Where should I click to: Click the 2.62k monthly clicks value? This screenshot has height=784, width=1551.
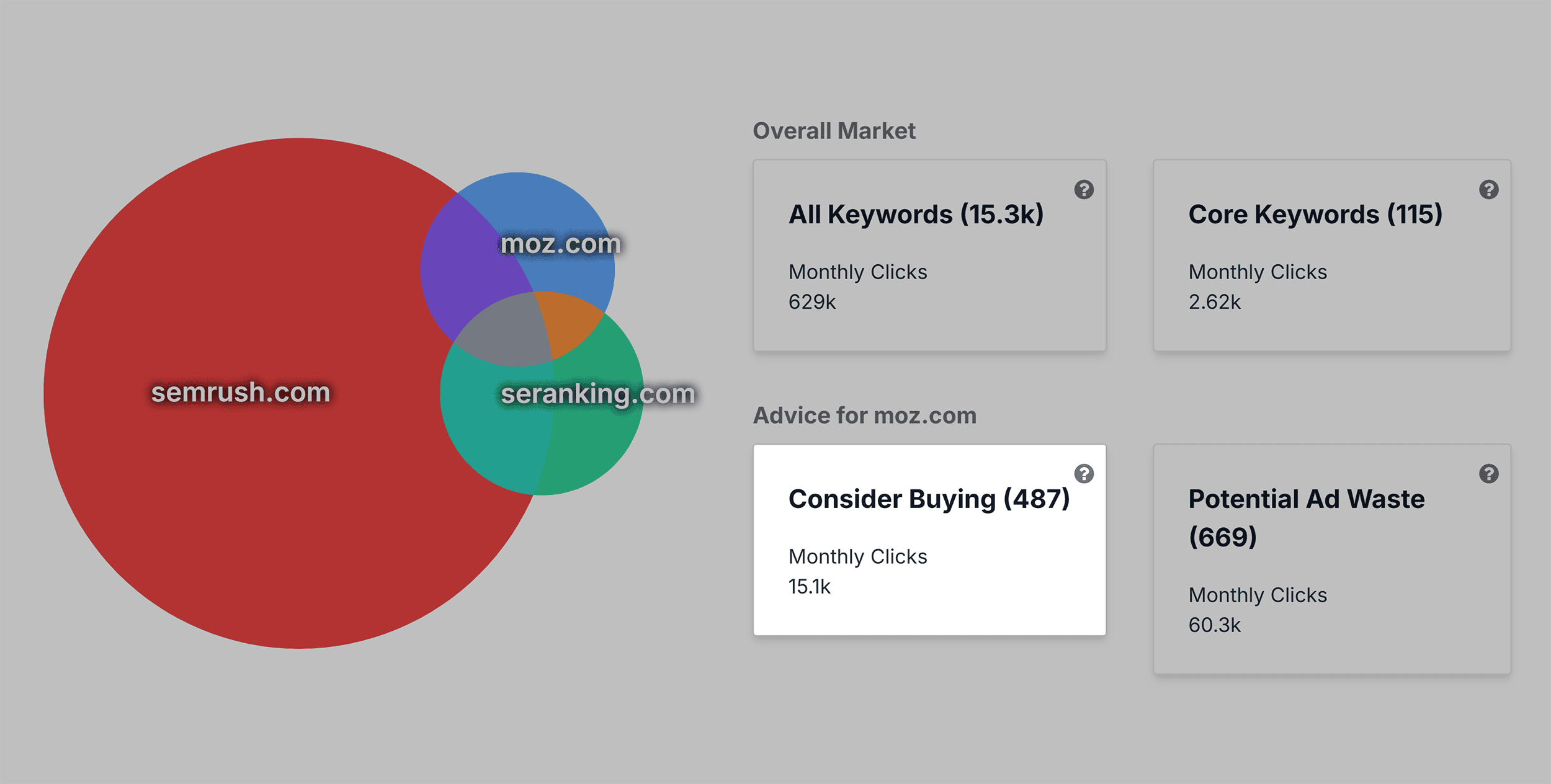coord(1214,302)
